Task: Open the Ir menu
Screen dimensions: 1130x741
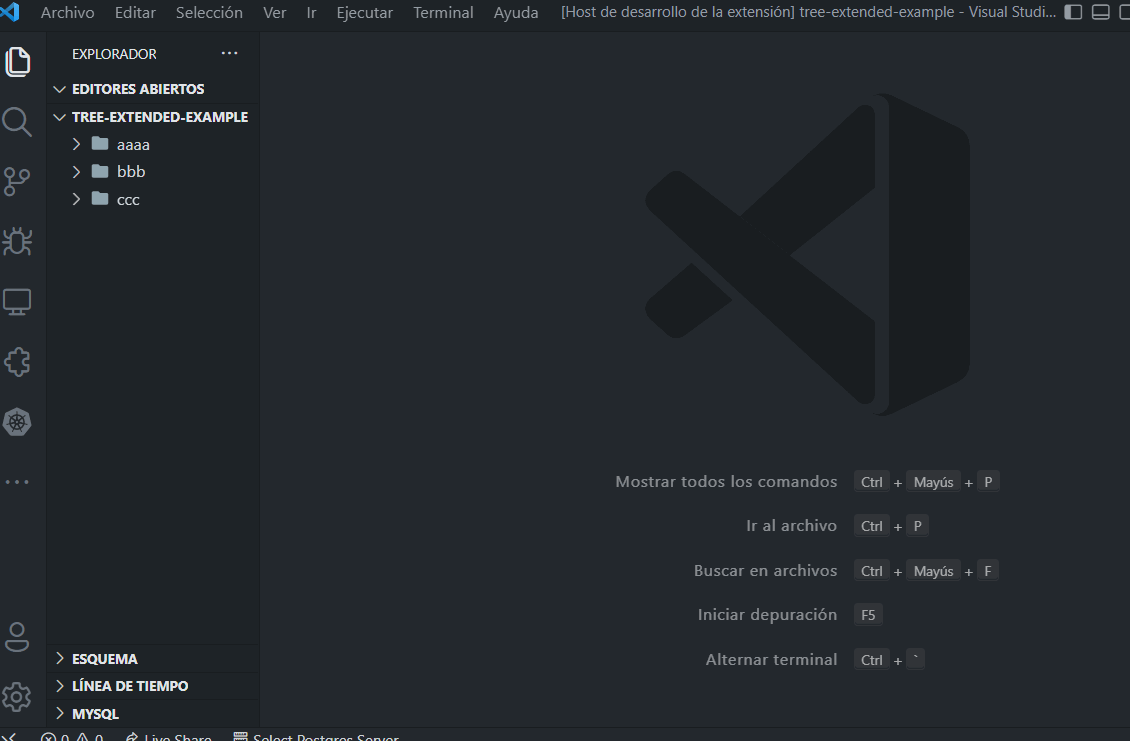Action: point(311,12)
